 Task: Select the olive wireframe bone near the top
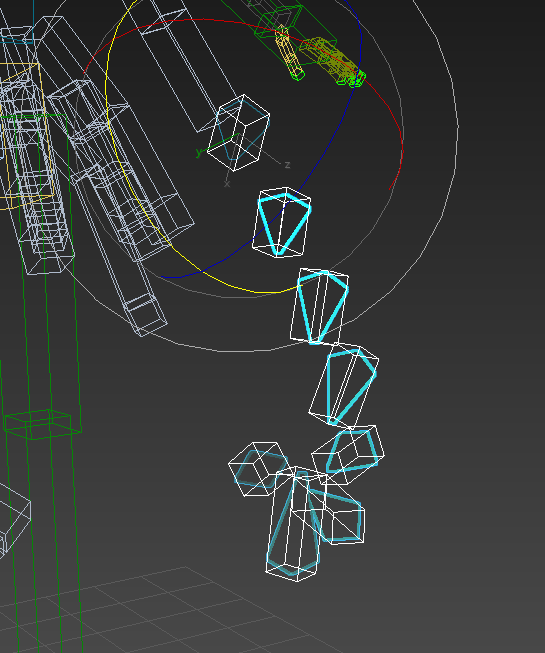[329, 58]
